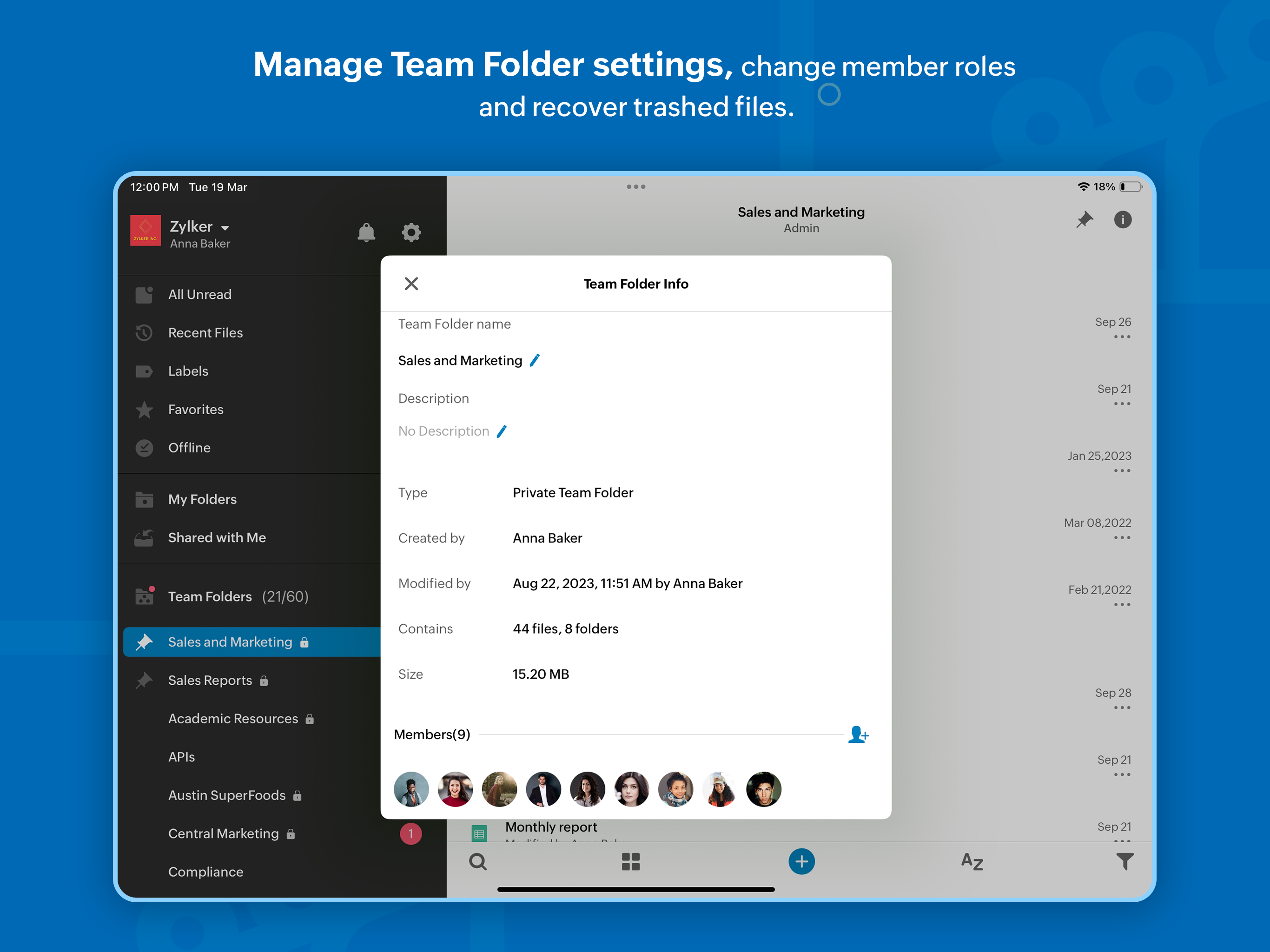Click the add member icon

click(858, 734)
